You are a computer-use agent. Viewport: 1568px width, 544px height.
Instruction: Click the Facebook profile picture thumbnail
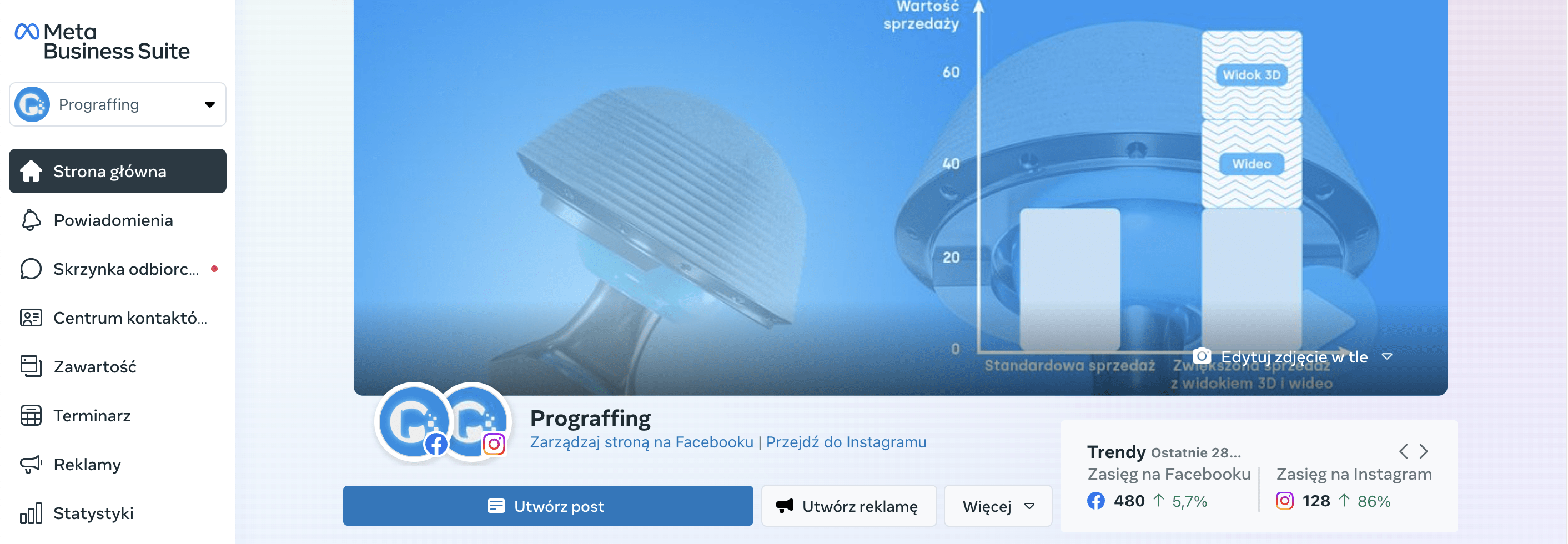tap(414, 421)
